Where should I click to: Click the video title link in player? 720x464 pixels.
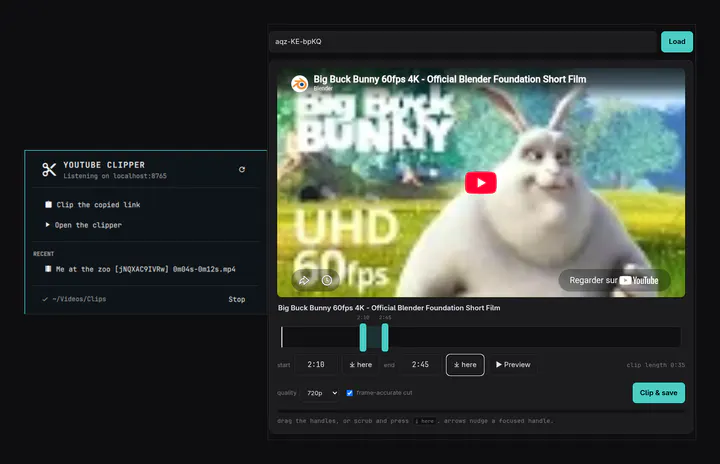(x=450, y=79)
